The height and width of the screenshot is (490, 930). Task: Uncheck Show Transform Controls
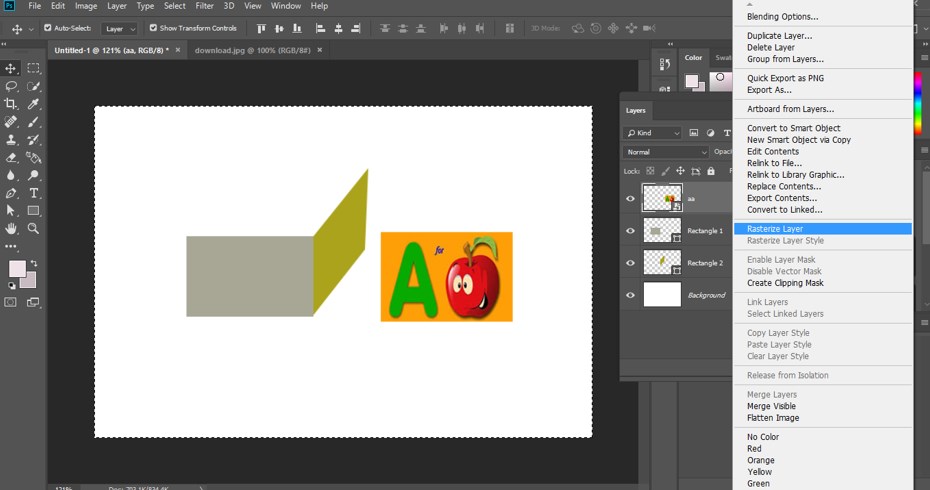click(153, 28)
